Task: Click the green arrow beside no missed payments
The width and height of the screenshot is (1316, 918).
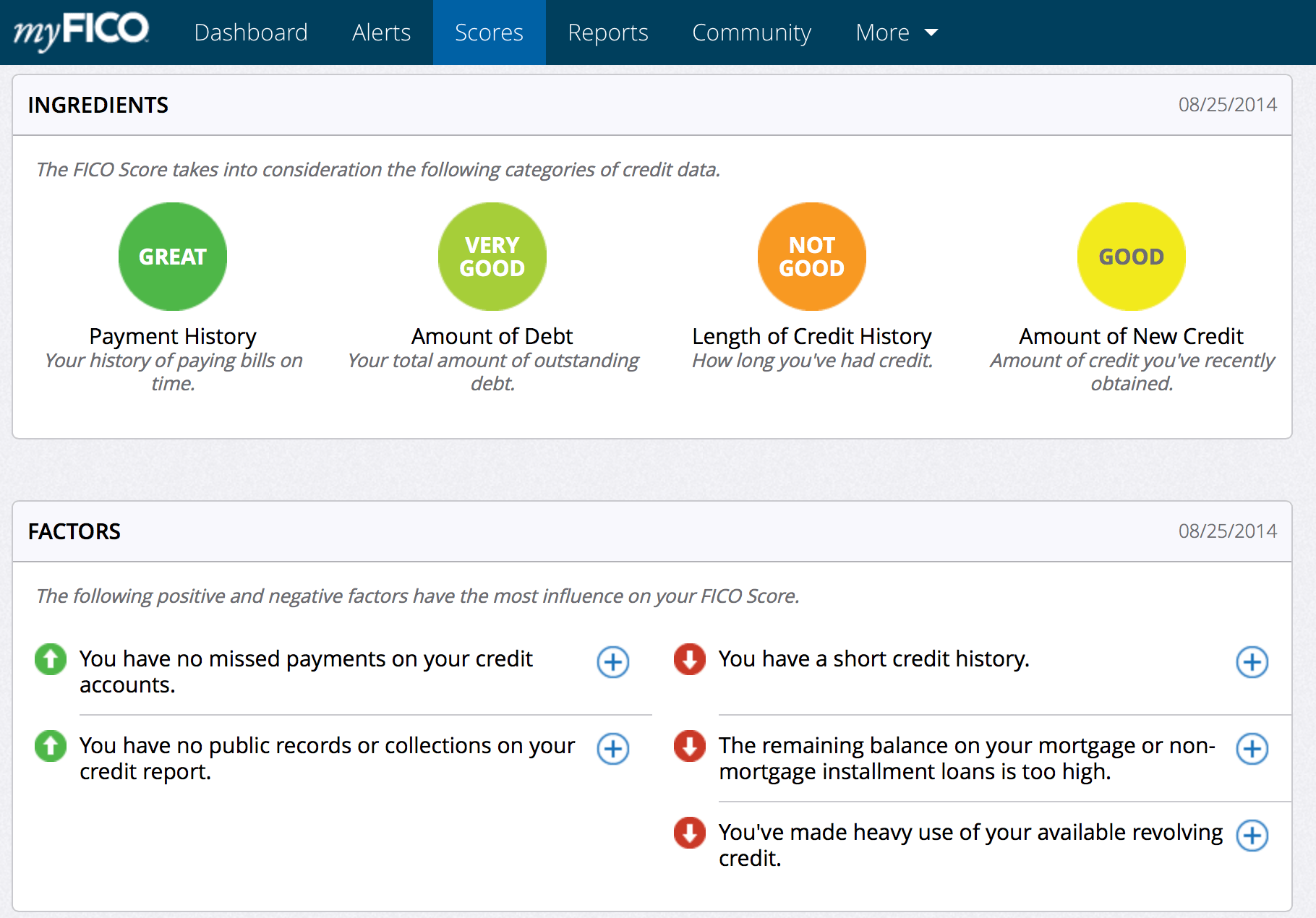Action: click(x=51, y=659)
